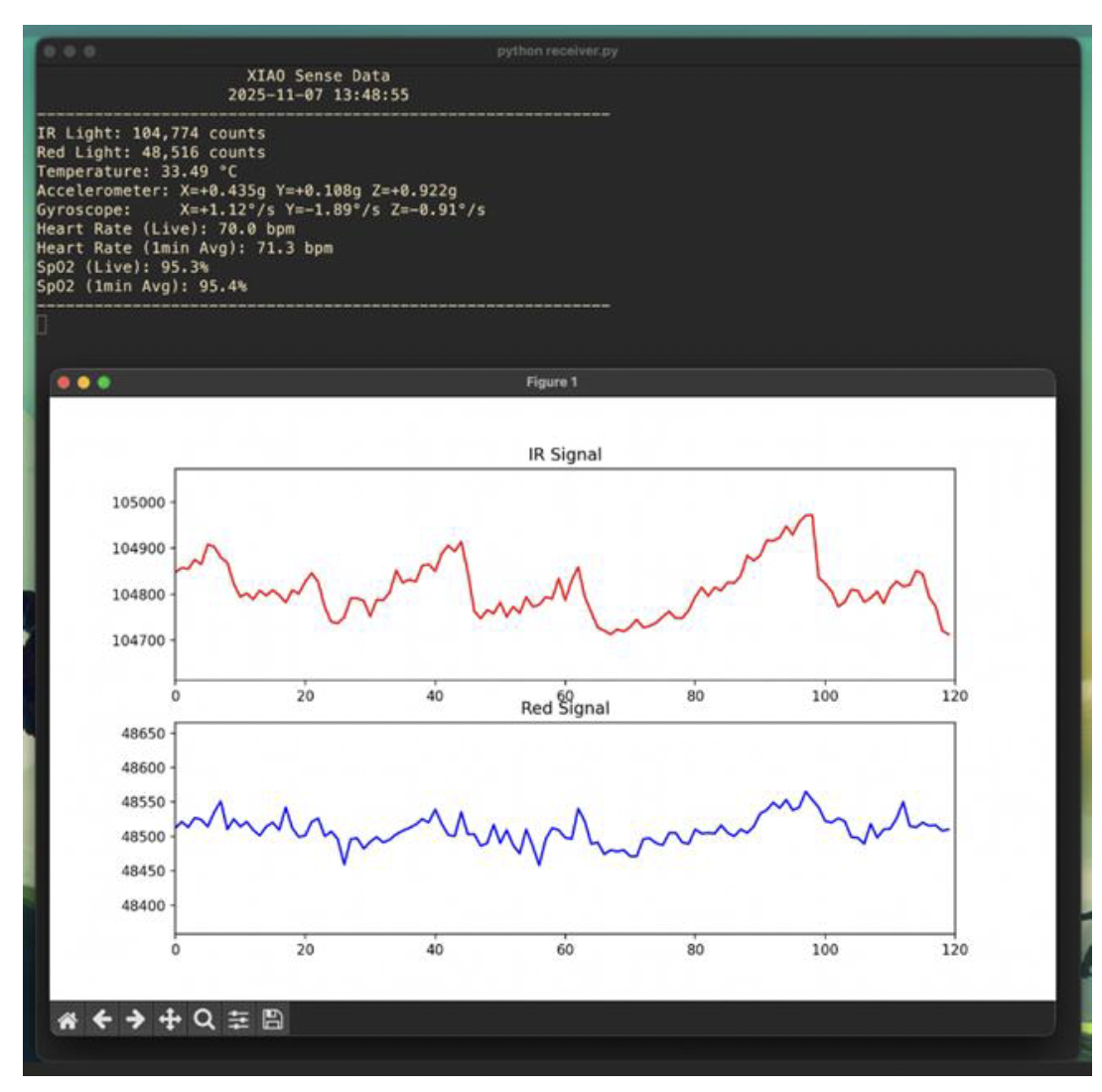Image resolution: width=1102 pixels, height=1092 pixels.
Task: Click the terminal cursor block
Action: (42, 325)
